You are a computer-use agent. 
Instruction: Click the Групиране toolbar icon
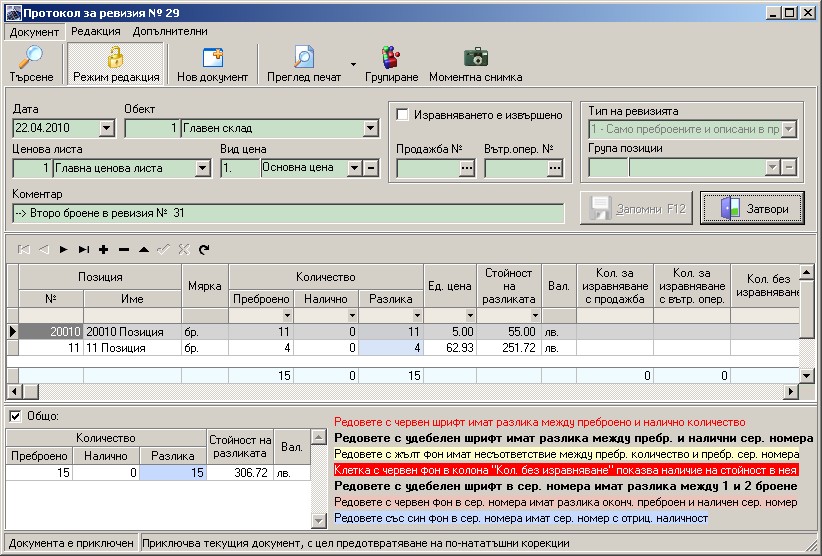[x=391, y=57]
